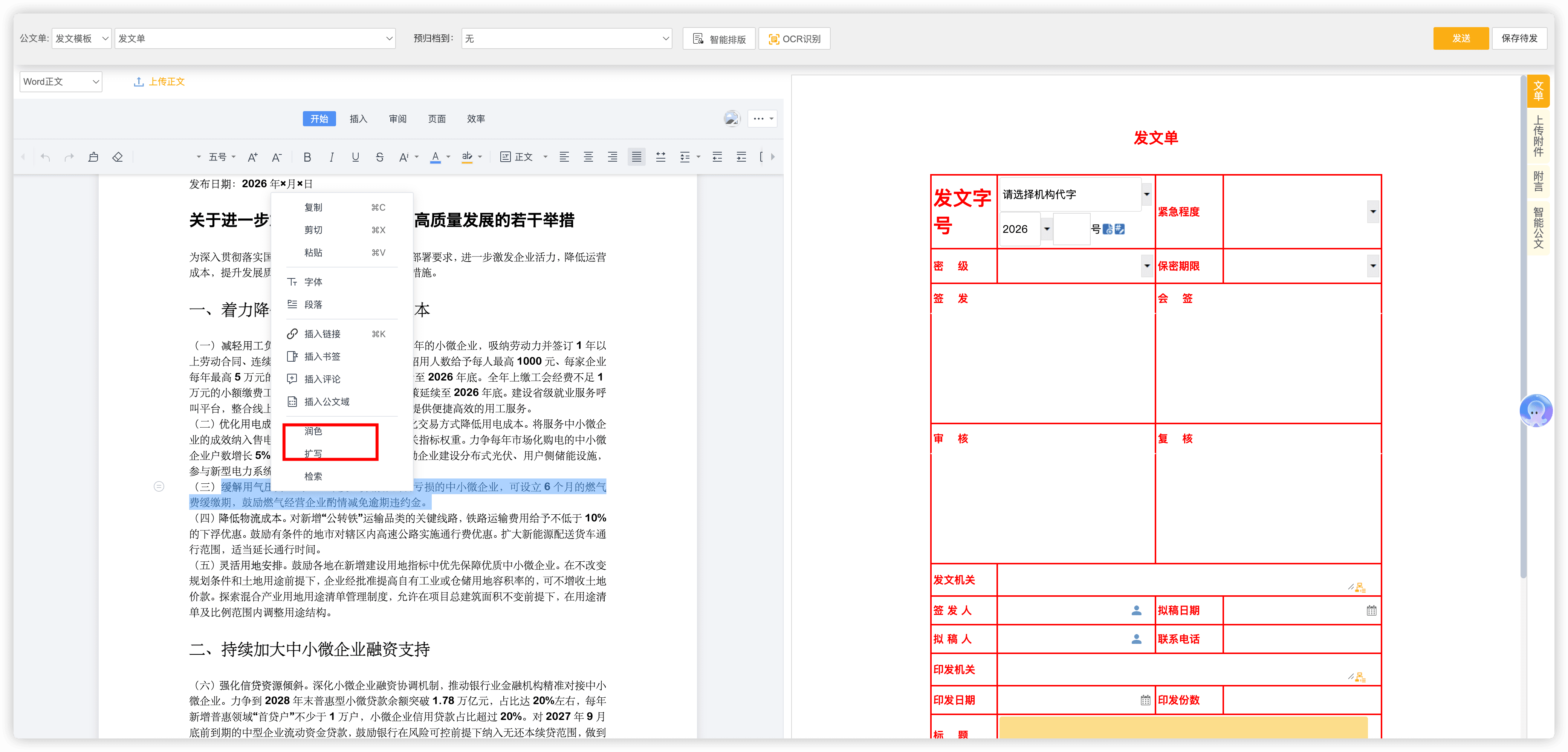Click the 智能排版 button
1568x752 pixels.
pyautogui.click(x=719, y=38)
